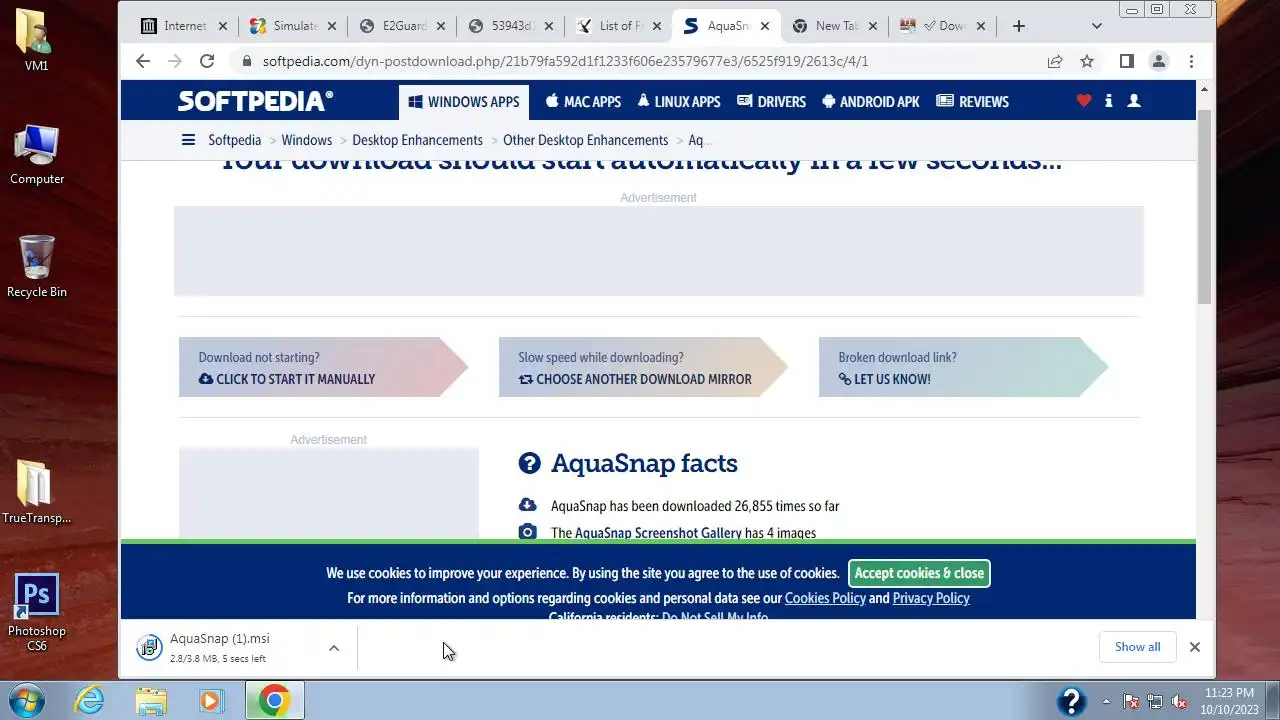This screenshot has height=720, width=1280.
Task: Expand the AquaSnap download options arrow
Action: tap(334, 647)
